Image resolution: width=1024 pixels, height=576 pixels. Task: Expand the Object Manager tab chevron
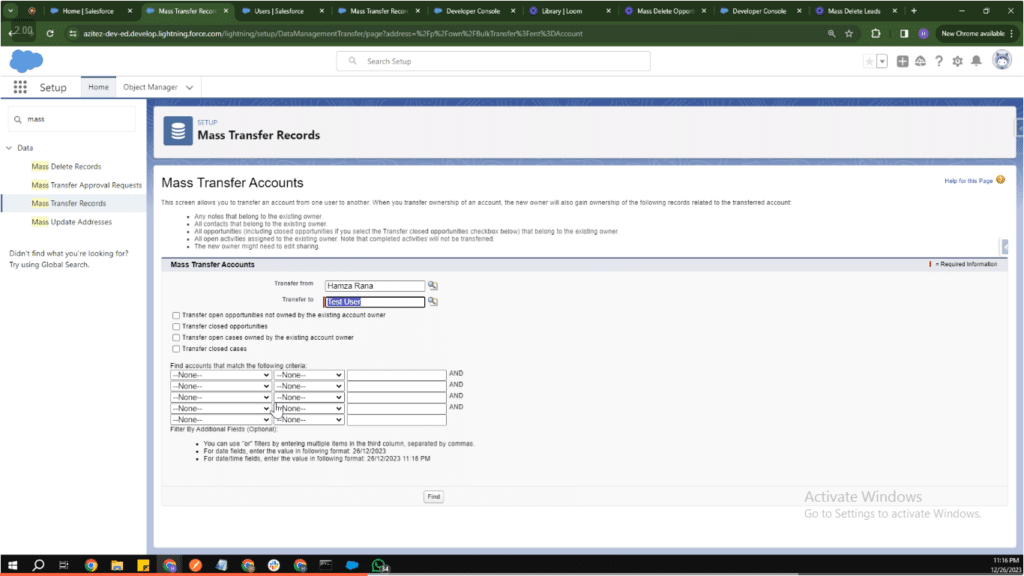189,88
